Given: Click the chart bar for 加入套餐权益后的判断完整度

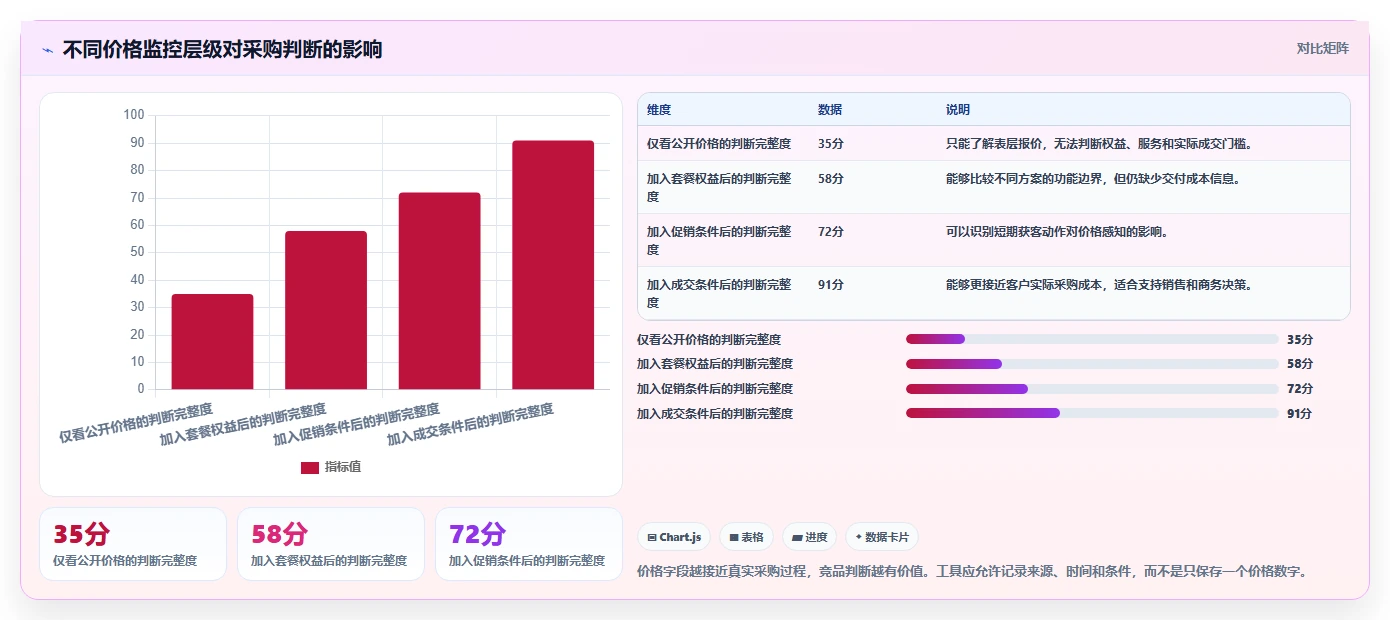Looking at the screenshot, I should [326, 310].
